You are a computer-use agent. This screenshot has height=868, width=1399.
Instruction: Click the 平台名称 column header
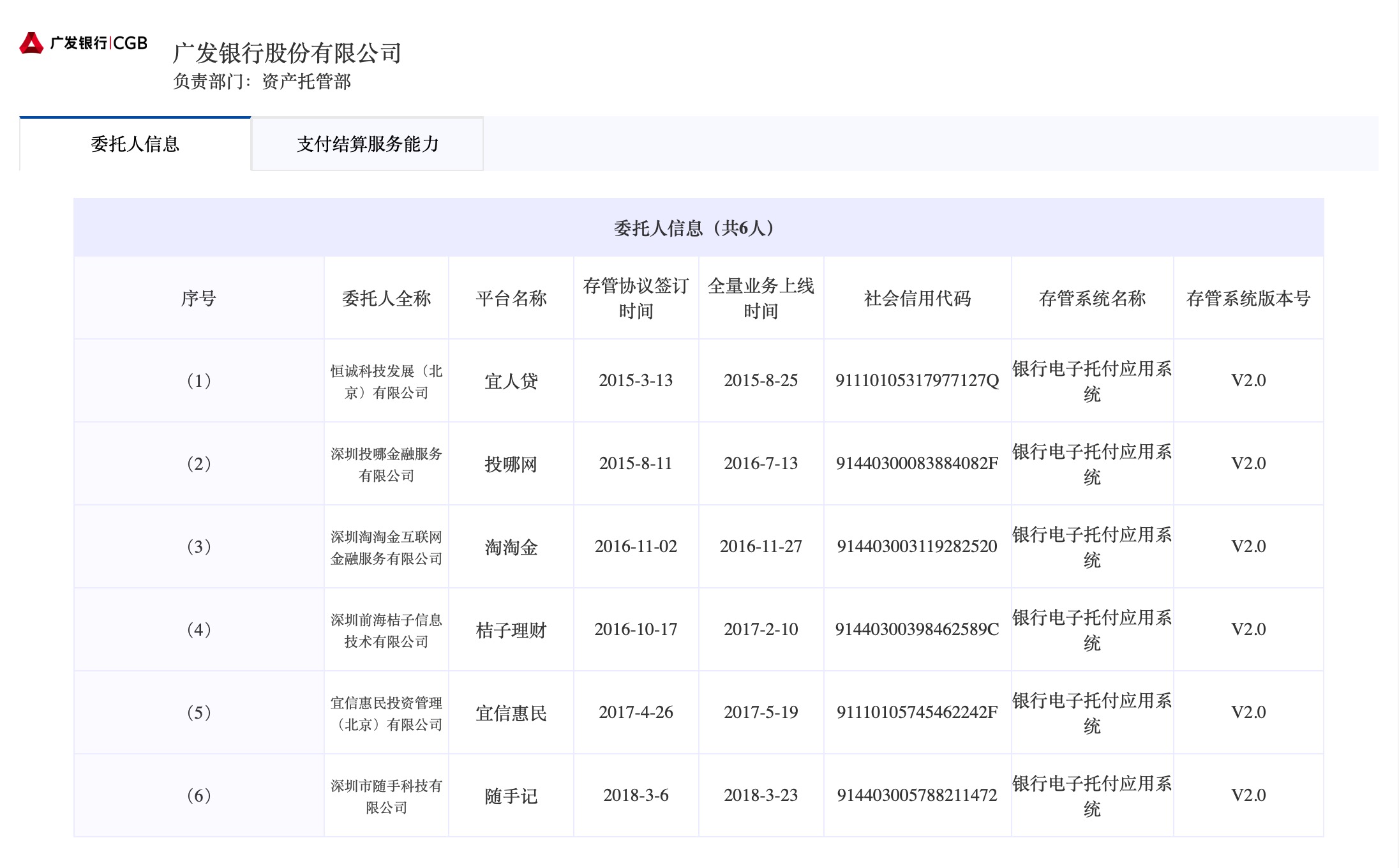[511, 298]
